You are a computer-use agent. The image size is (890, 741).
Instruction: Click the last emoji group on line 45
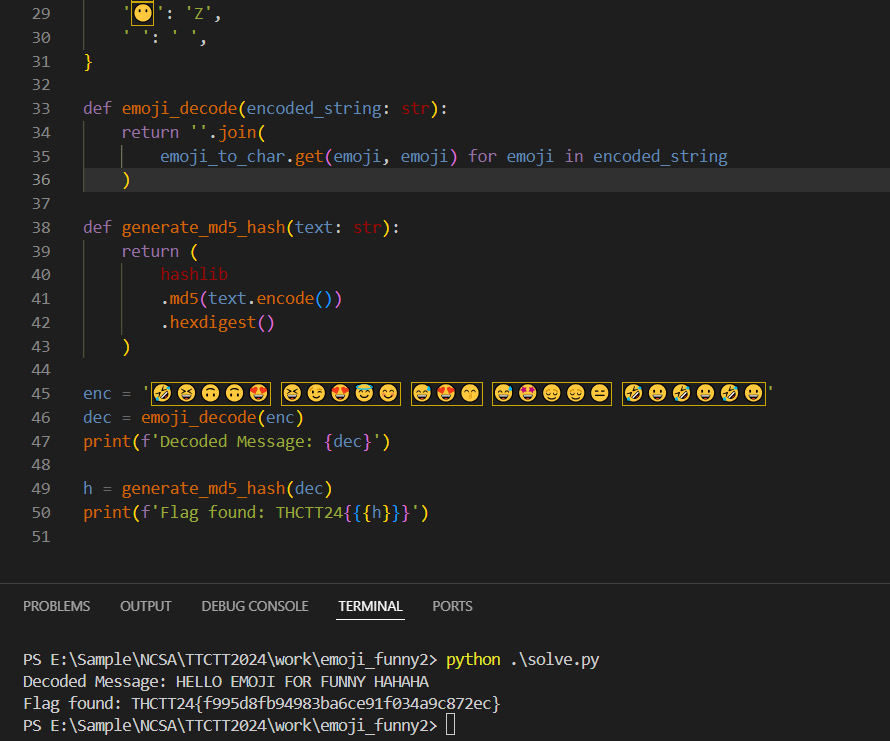tap(693, 394)
